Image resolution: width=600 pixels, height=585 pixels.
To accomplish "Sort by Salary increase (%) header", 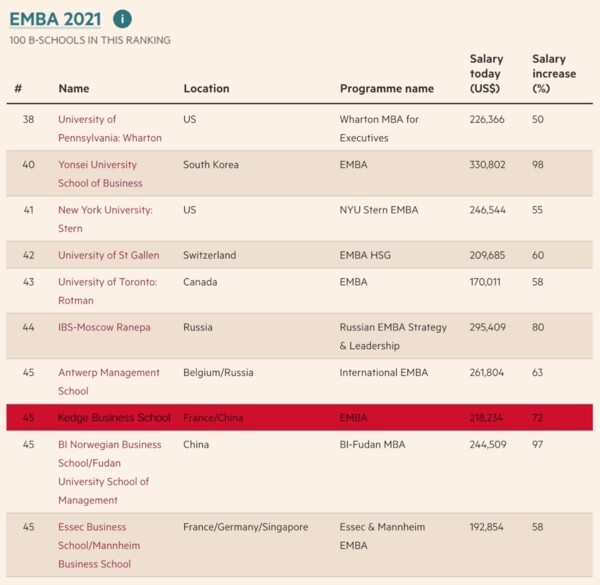I will pos(554,74).
